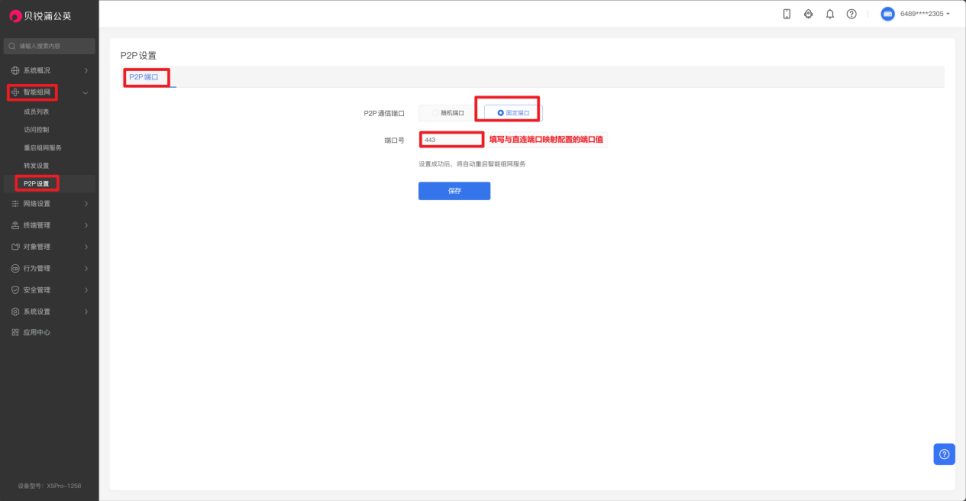Go to 转发设置 page
The width and height of the screenshot is (966, 501).
(37, 165)
